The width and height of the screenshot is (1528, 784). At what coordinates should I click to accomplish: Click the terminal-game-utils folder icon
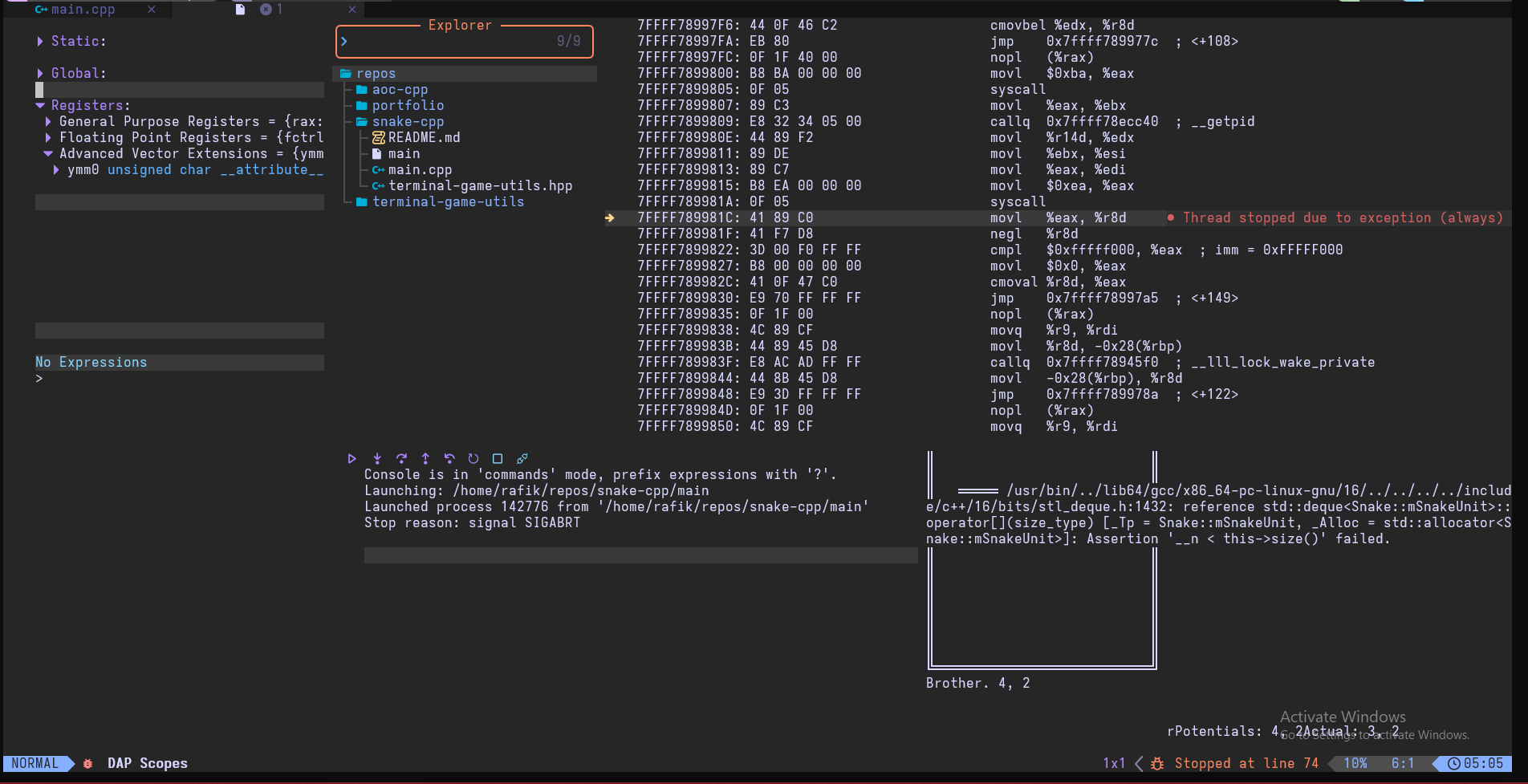coord(362,201)
